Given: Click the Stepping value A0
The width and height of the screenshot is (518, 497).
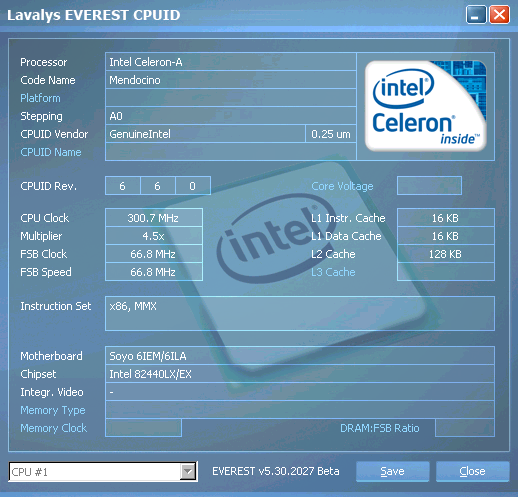Looking at the screenshot, I should 231,116.
